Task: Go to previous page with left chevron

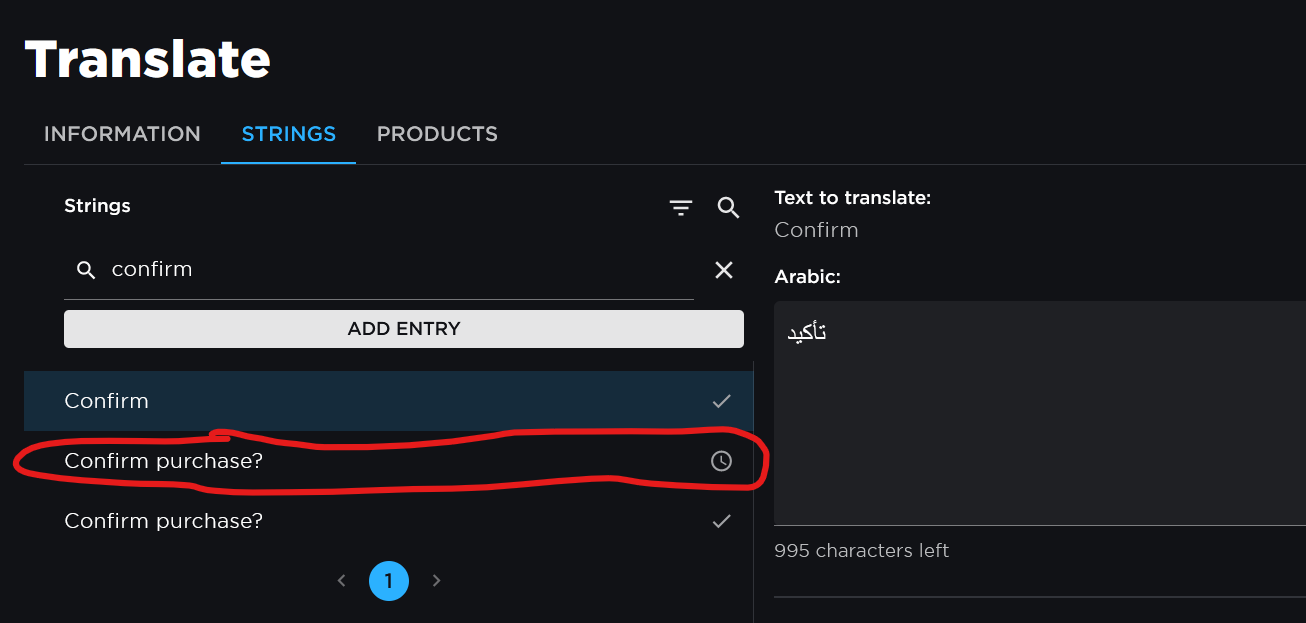Action: pyautogui.click(x=341, y=580)
